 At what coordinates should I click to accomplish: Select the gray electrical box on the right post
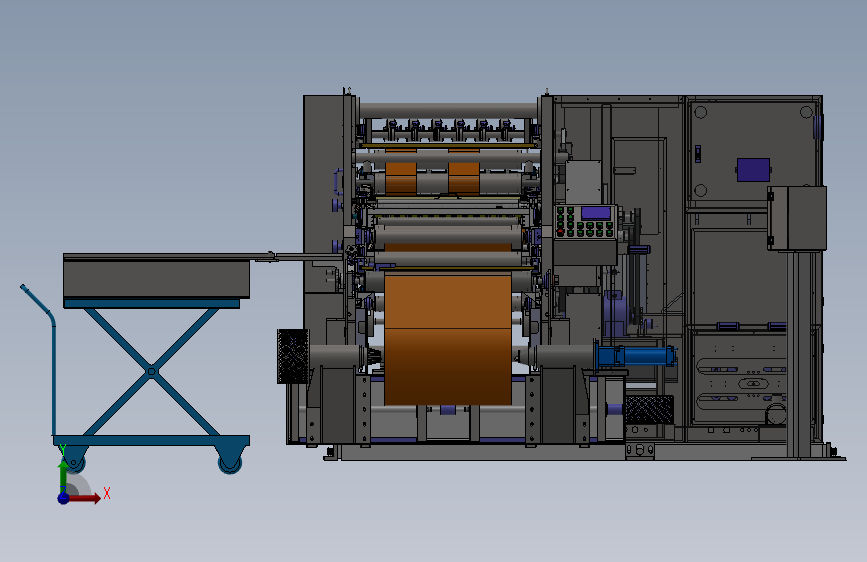coord(797,218)
